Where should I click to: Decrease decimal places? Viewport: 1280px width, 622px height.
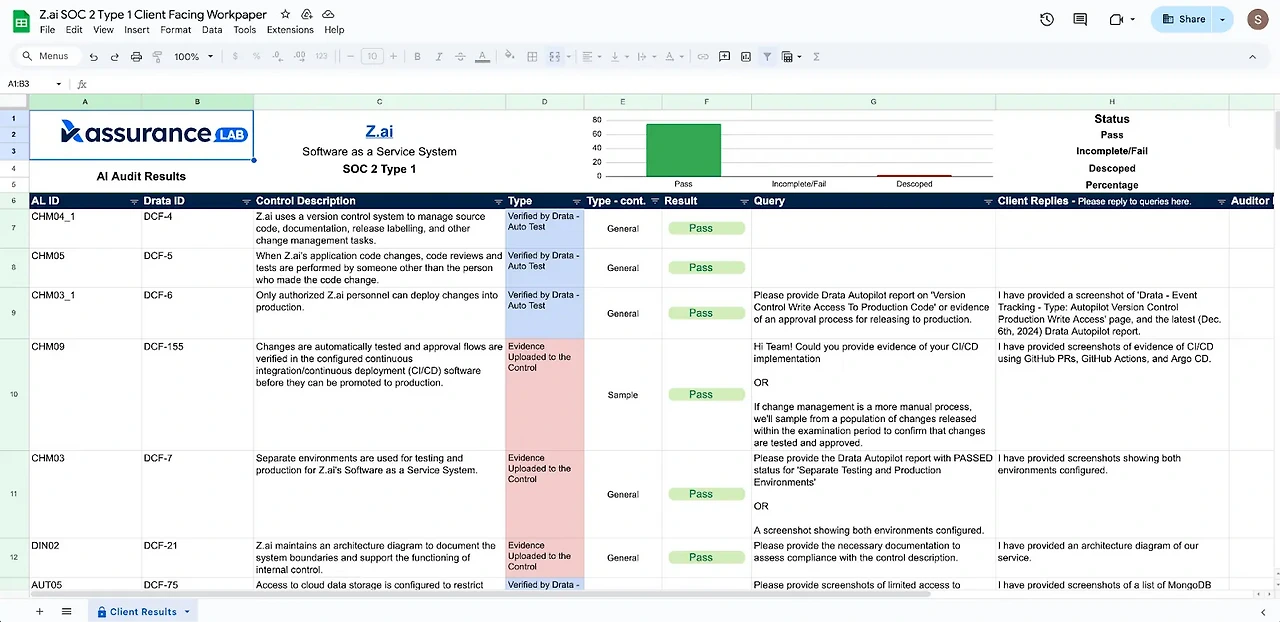click(x=276, y=57)
